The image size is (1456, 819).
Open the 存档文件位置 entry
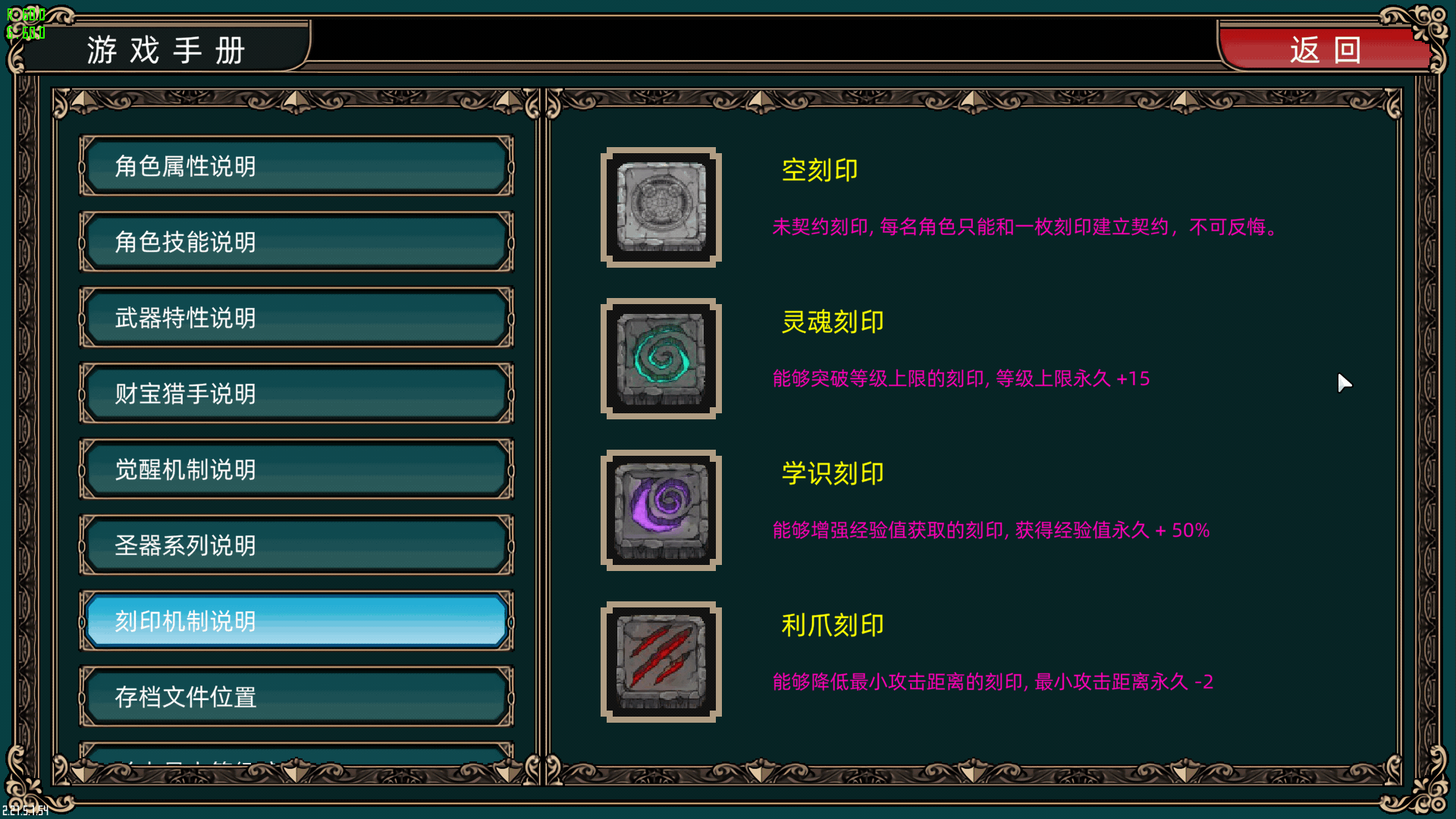pyautogui.click(x=297, y=697)
